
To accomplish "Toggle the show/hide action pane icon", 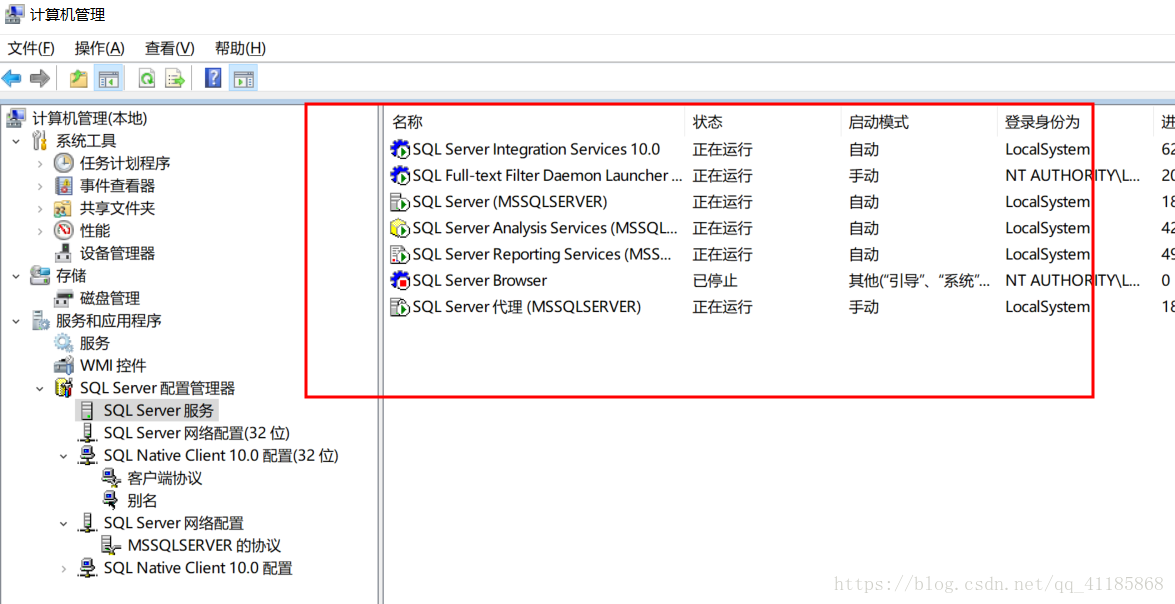I will tap(244, 78).
